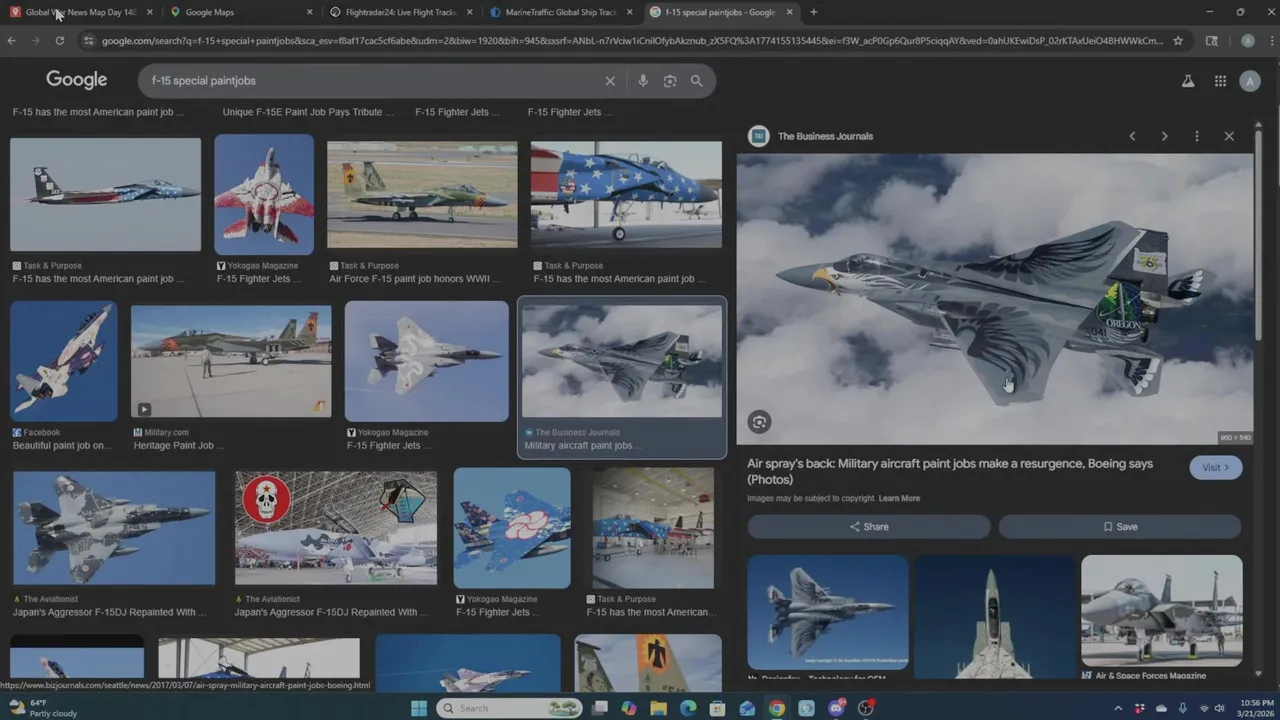Close the image preview panel
The width and height of the screenshot is (1280, 720).
(x=1229, y=136)
